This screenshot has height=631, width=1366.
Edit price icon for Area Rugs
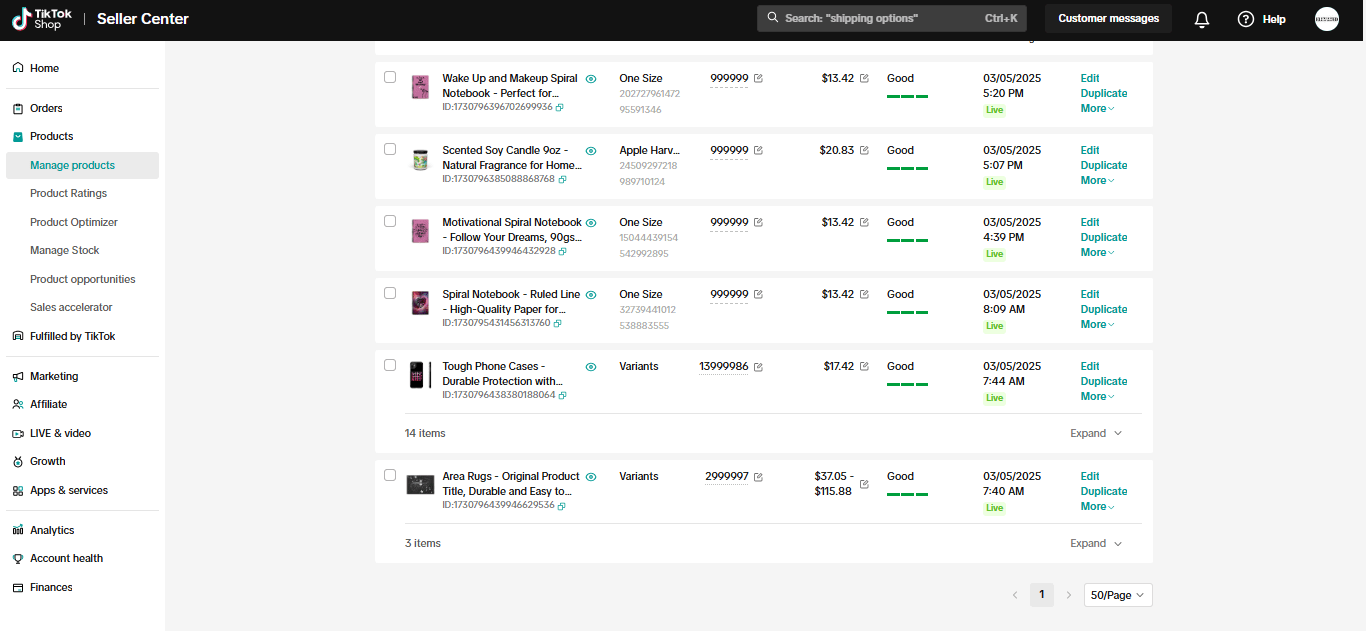point(864,484)
